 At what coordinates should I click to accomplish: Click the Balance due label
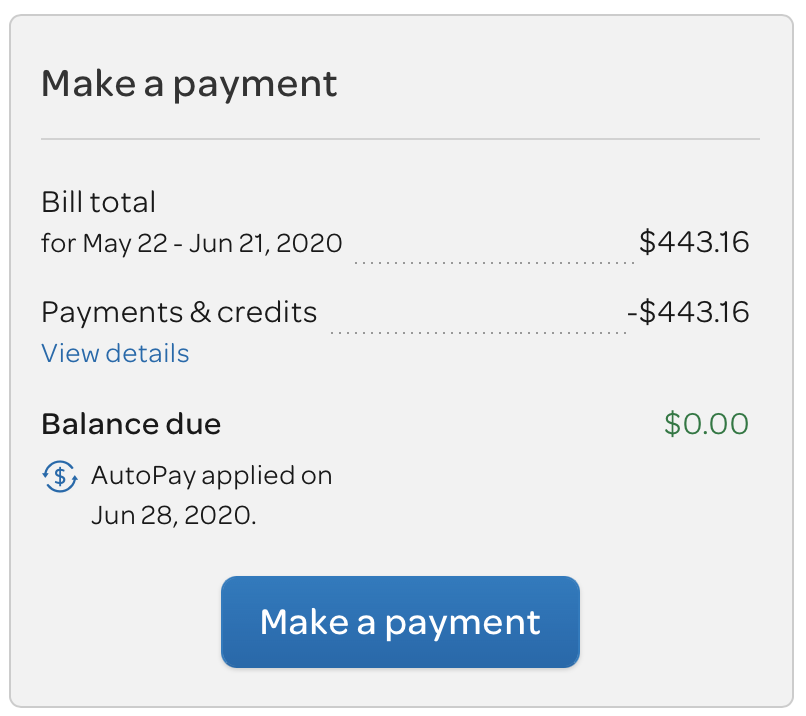click(x=131, y=424)
